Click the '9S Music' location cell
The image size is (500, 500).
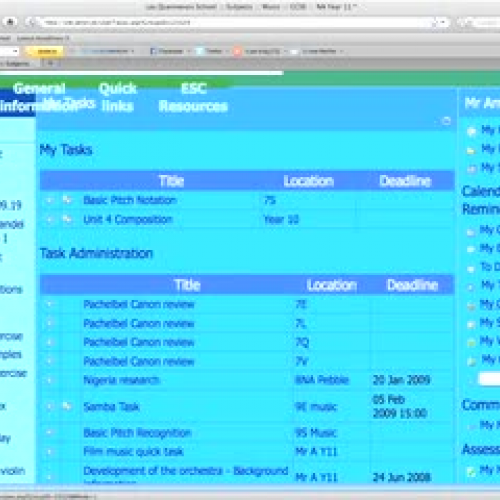pyautogui.click(x=316, y=433)
